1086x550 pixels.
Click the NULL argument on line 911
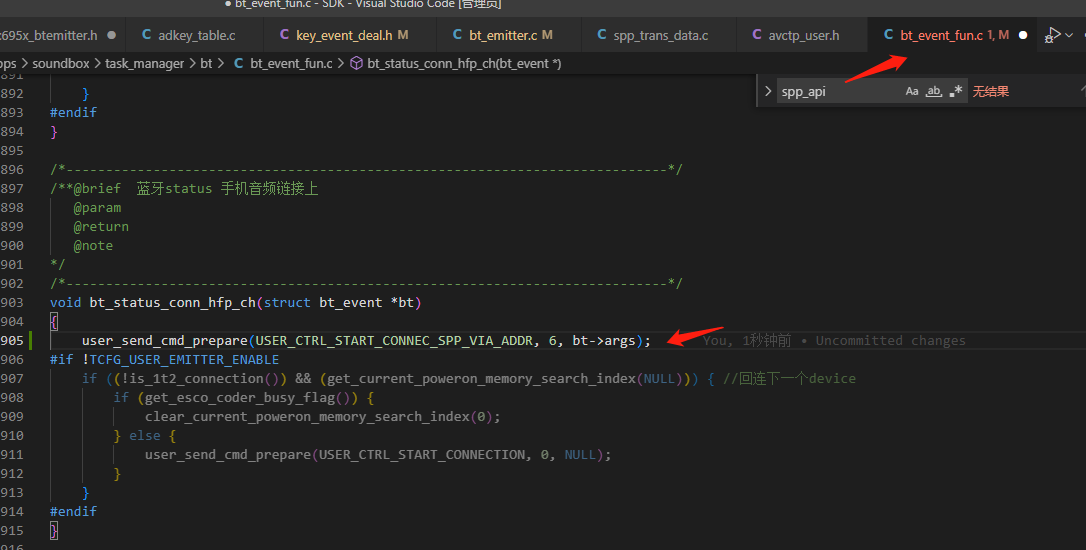tap(580, 454)
